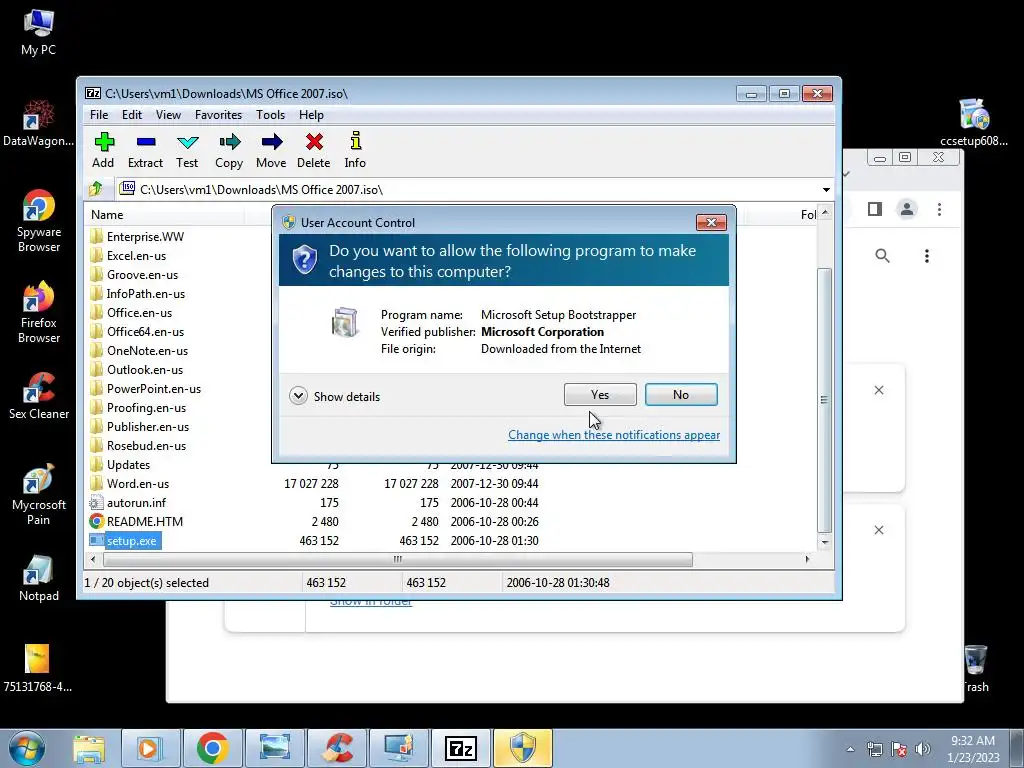Select the Spyware Browser desktop icon
This screenshot has height=768, width=1024.
point(39,221)
